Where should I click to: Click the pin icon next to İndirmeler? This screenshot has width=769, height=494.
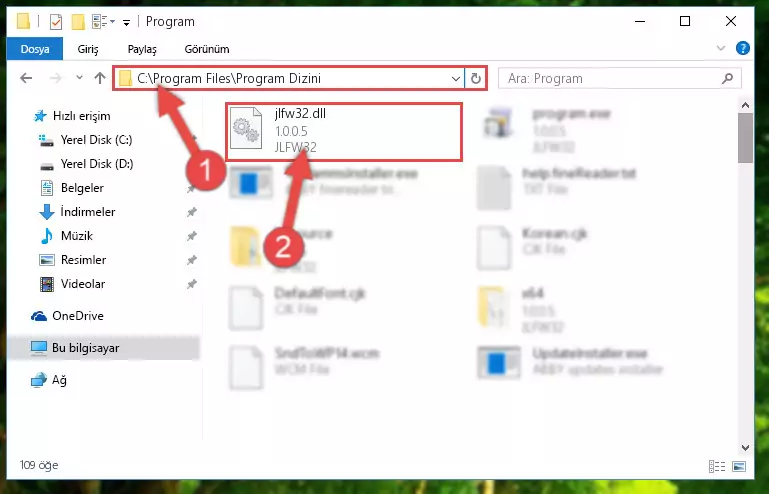(x=191, y=212)
